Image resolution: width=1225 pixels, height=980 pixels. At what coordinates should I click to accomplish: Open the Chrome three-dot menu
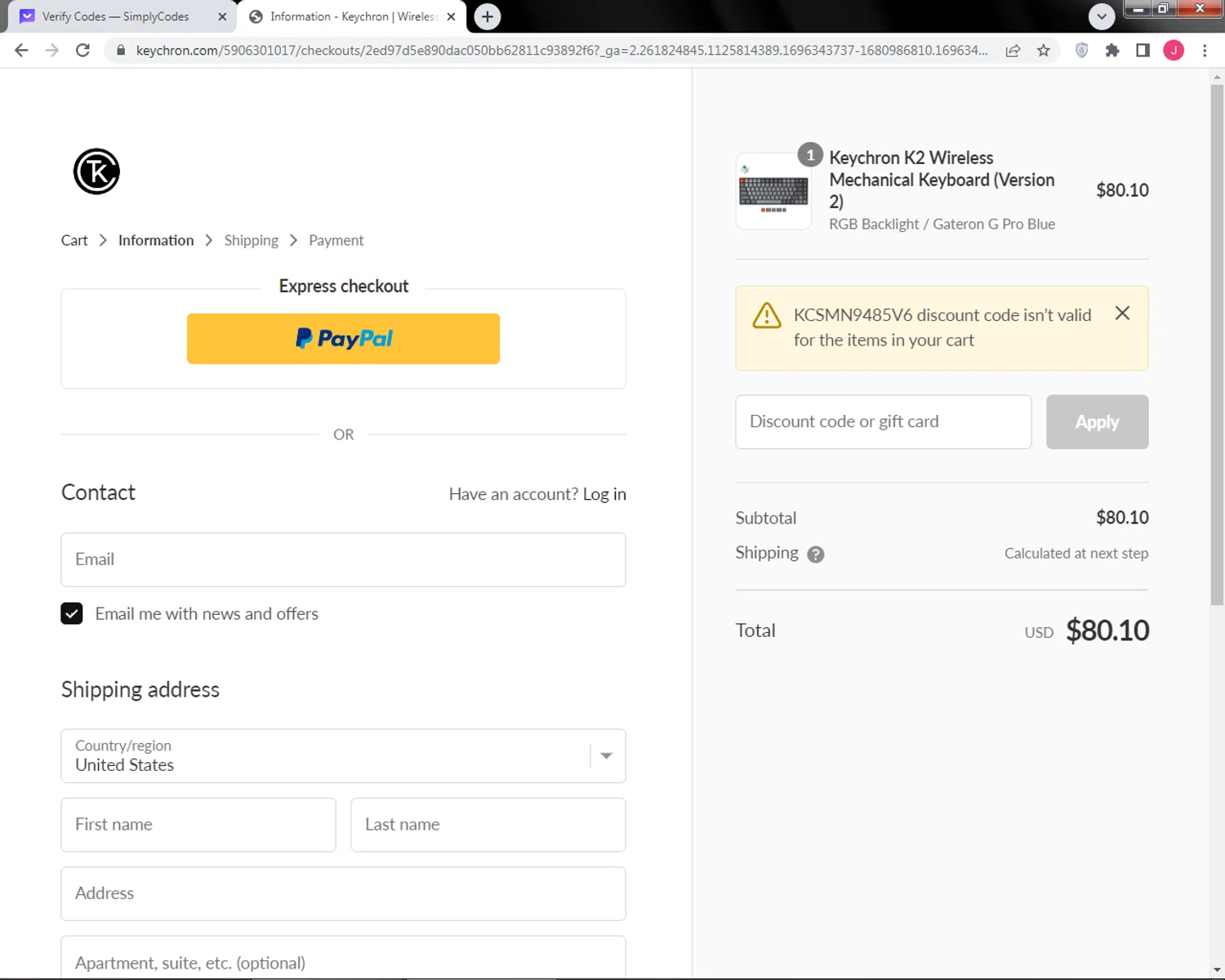coord(1205,51)
